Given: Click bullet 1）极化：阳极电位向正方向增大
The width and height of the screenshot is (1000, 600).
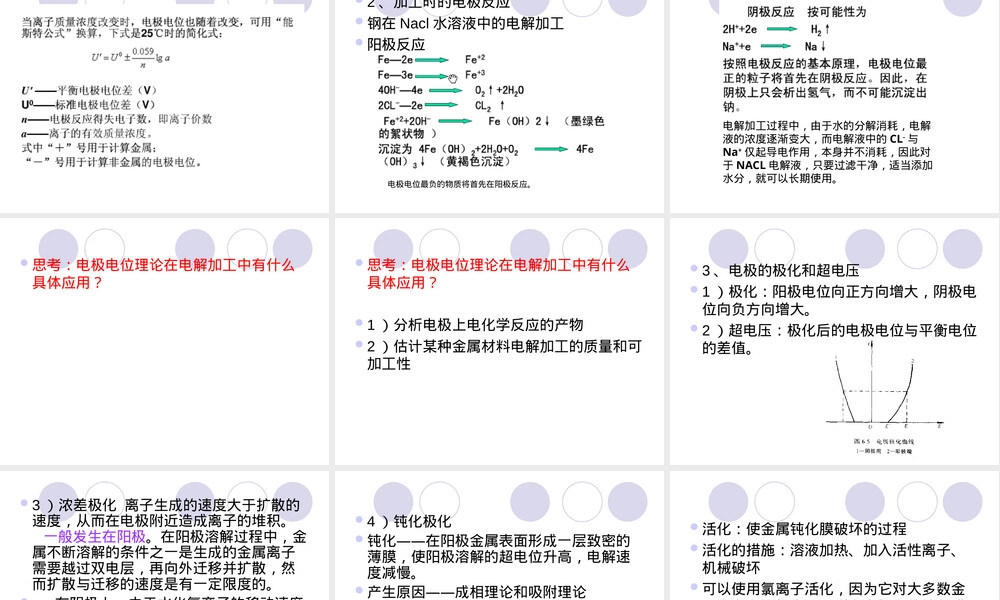Looking at the screenshot, I should (x=839, y=300).
